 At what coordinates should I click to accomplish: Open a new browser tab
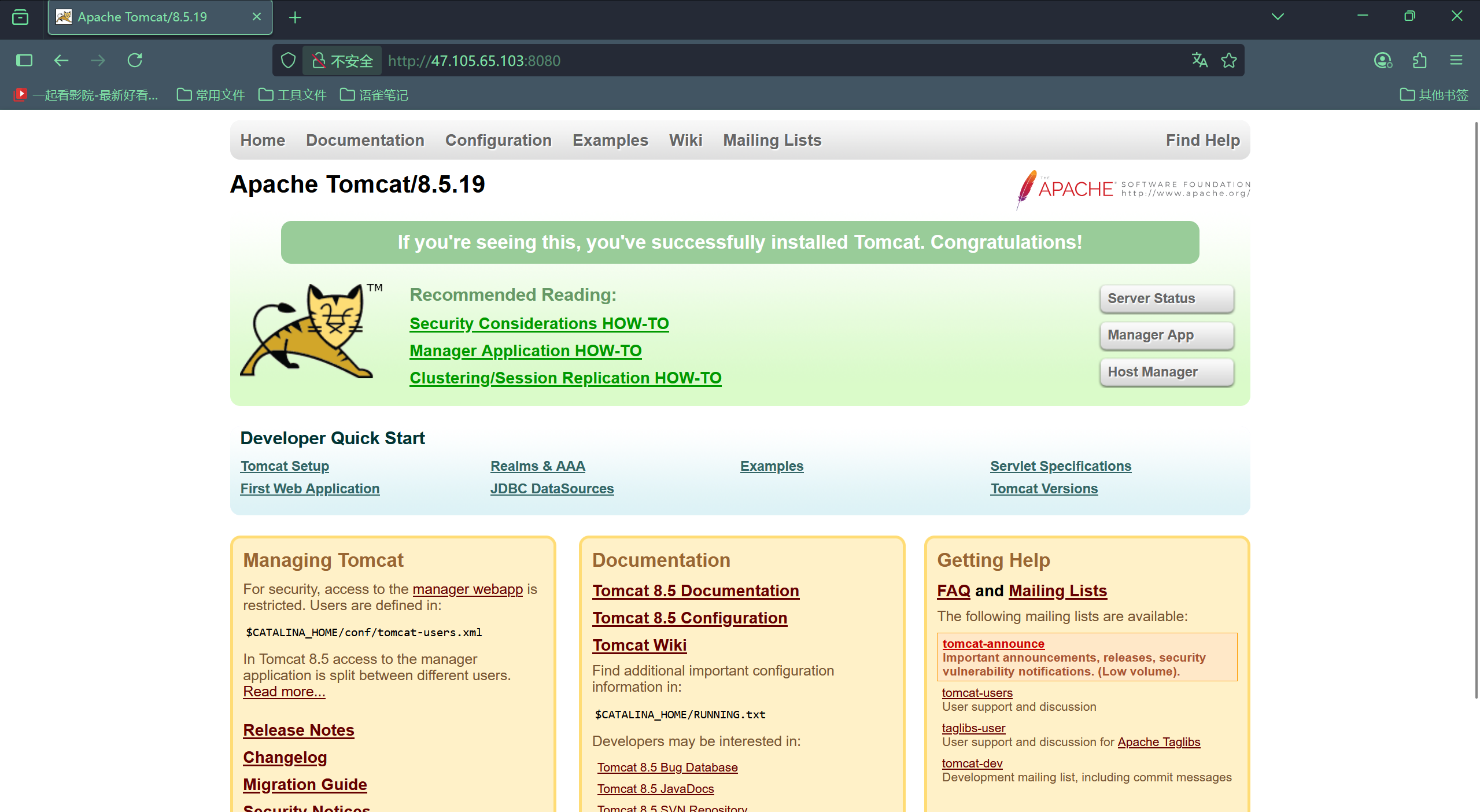pyautogui.click(x=295, y=17)
